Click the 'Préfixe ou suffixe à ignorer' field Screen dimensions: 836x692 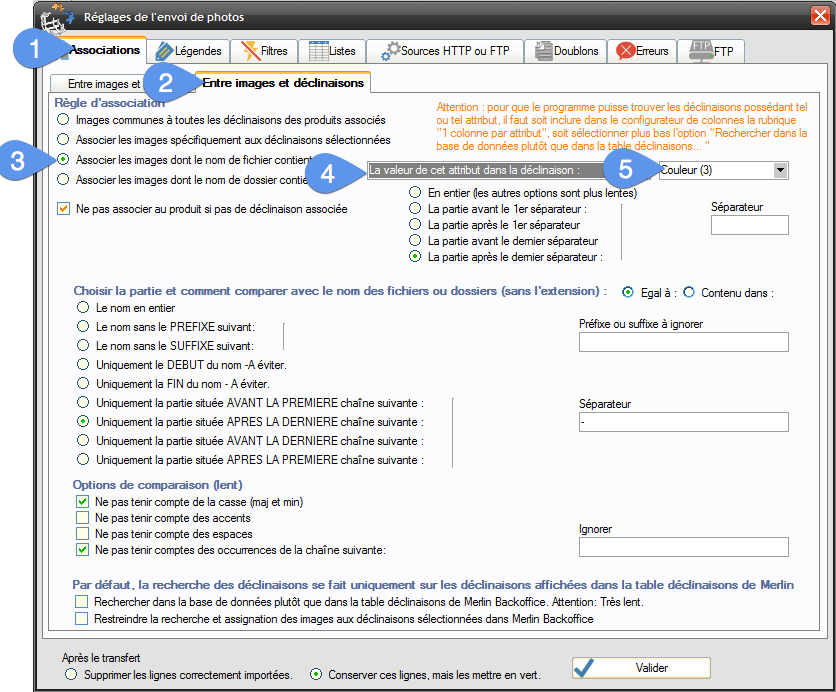click(x=683, y=343)
